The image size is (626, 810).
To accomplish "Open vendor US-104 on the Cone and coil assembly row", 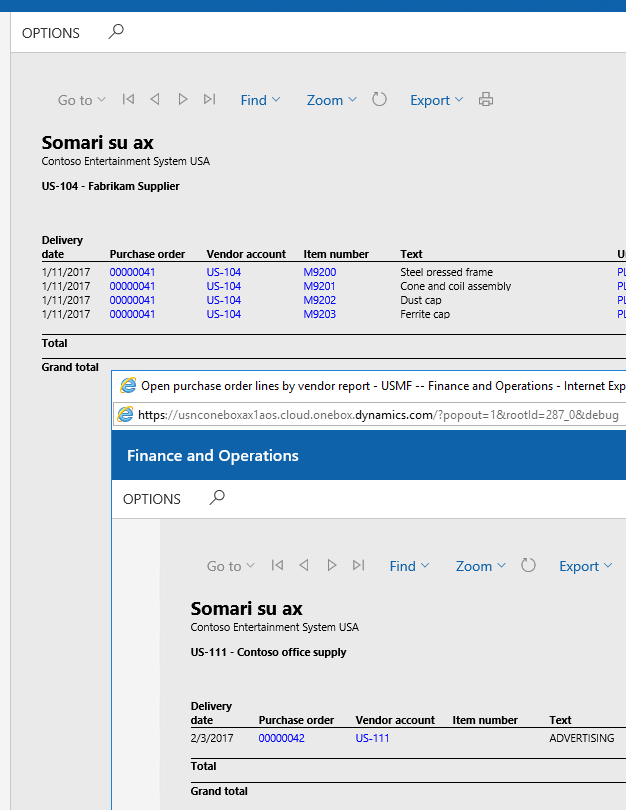I will [224, 286].
